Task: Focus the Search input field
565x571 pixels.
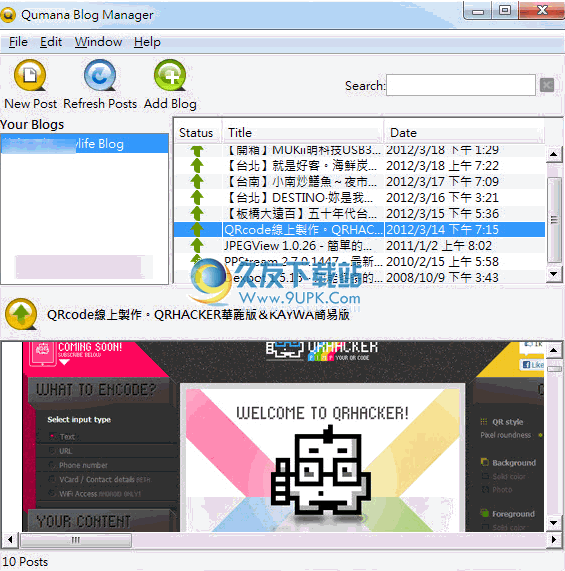Action: pos(461,85)
